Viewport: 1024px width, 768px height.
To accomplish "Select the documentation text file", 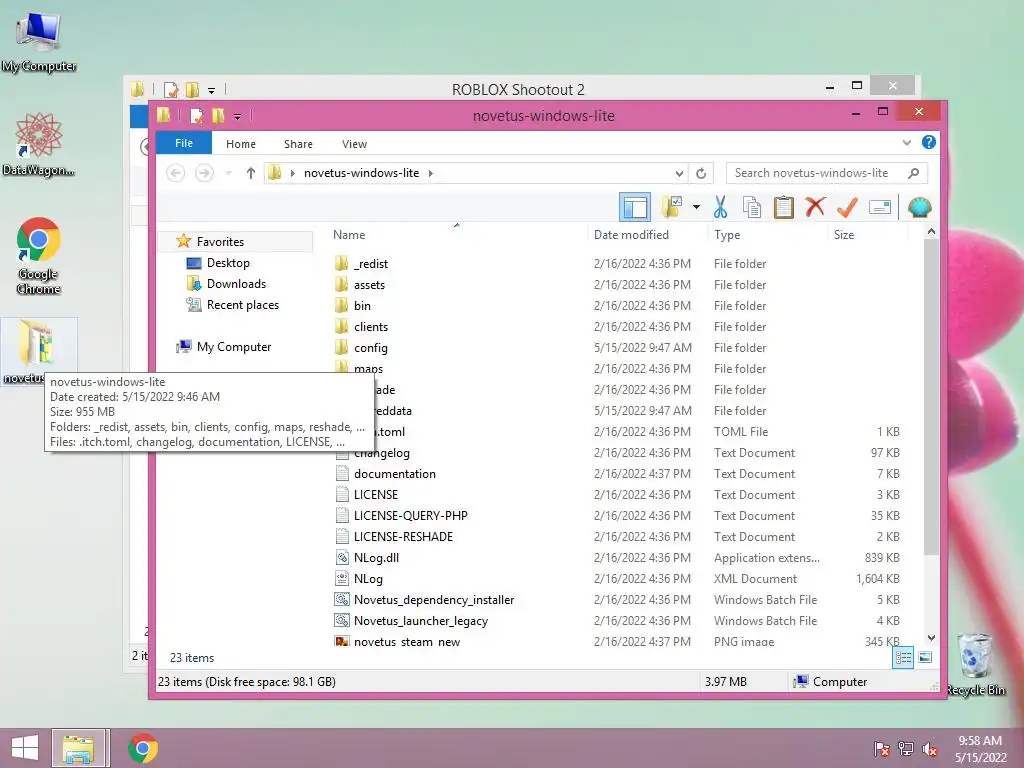I will pos(394,473).
